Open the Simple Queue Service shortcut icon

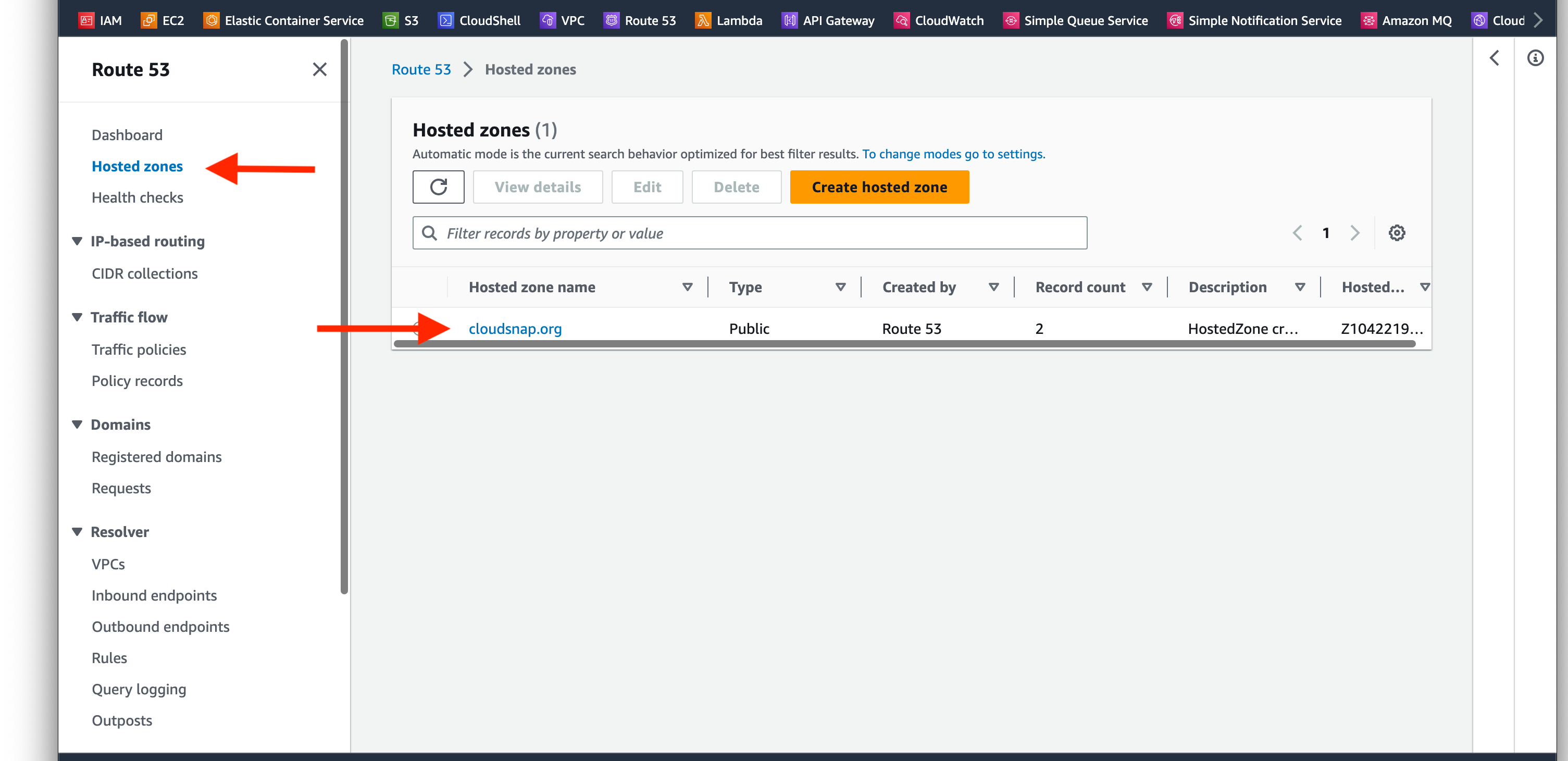tap(1011, 20)
